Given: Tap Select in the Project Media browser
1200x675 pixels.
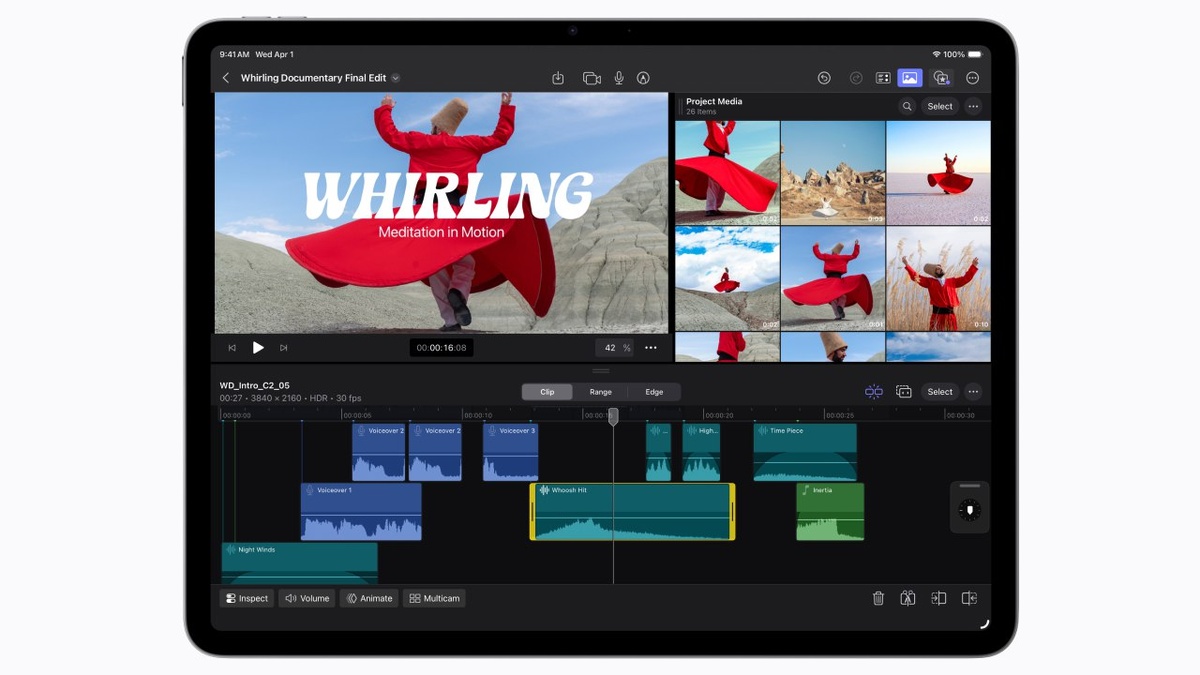Looking at the screenshot, I should click(940, 106).
